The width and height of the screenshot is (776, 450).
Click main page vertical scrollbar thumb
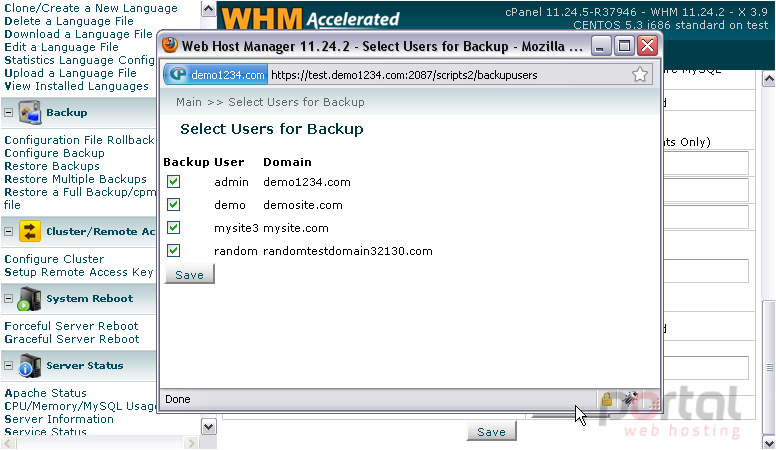point(769,367)
